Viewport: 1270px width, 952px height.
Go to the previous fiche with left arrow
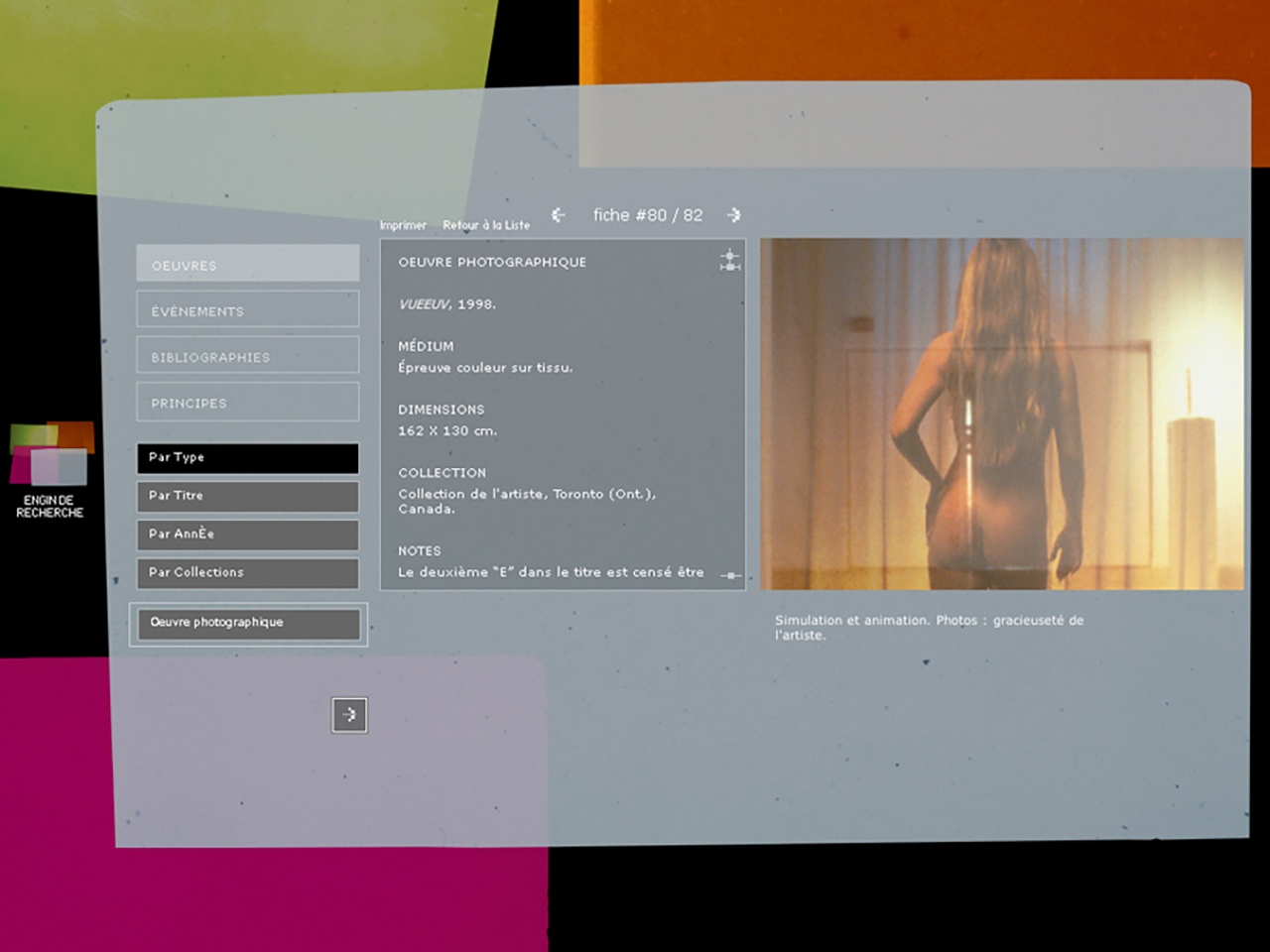click(x=559, y=215)
